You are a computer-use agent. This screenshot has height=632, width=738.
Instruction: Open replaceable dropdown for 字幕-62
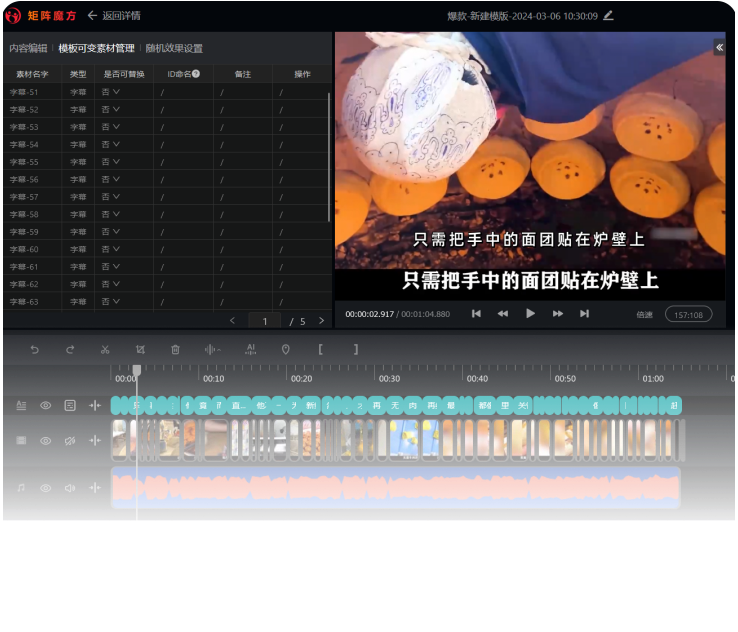coord(111,284)
